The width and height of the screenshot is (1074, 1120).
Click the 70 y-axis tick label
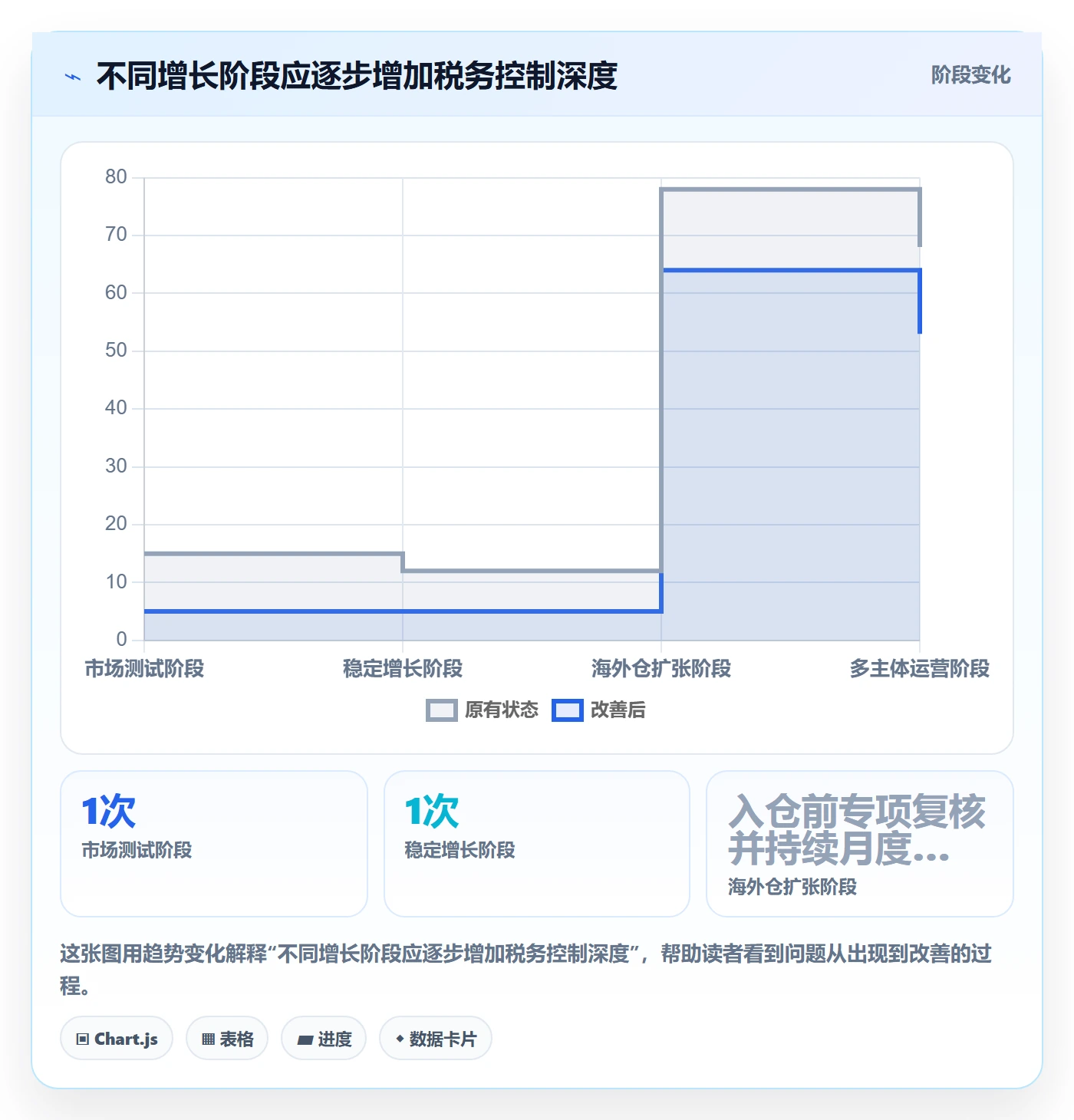click(x=117, y=235)
